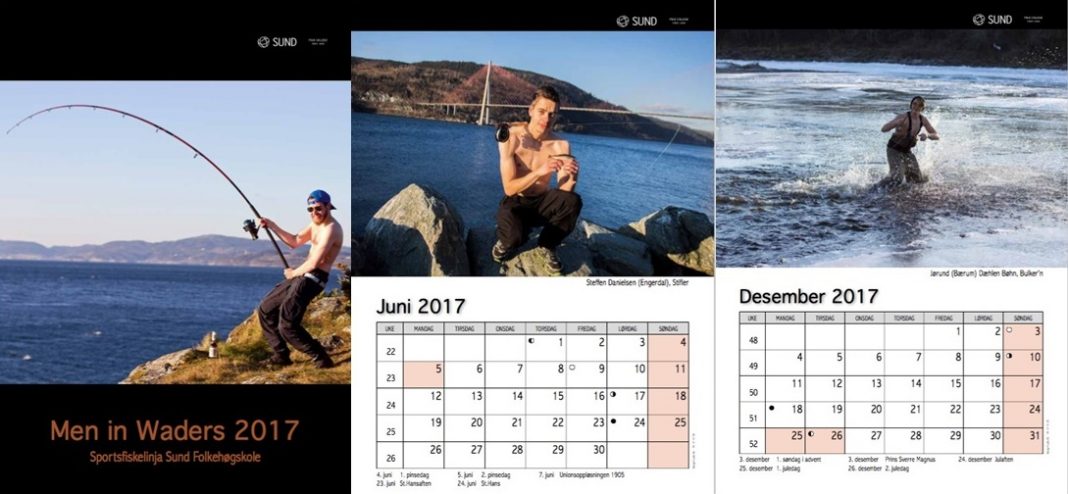Select the Men in Waders 2017 title
The image size is (1068, 494).
pyautogui.click(x=175, y=431)
